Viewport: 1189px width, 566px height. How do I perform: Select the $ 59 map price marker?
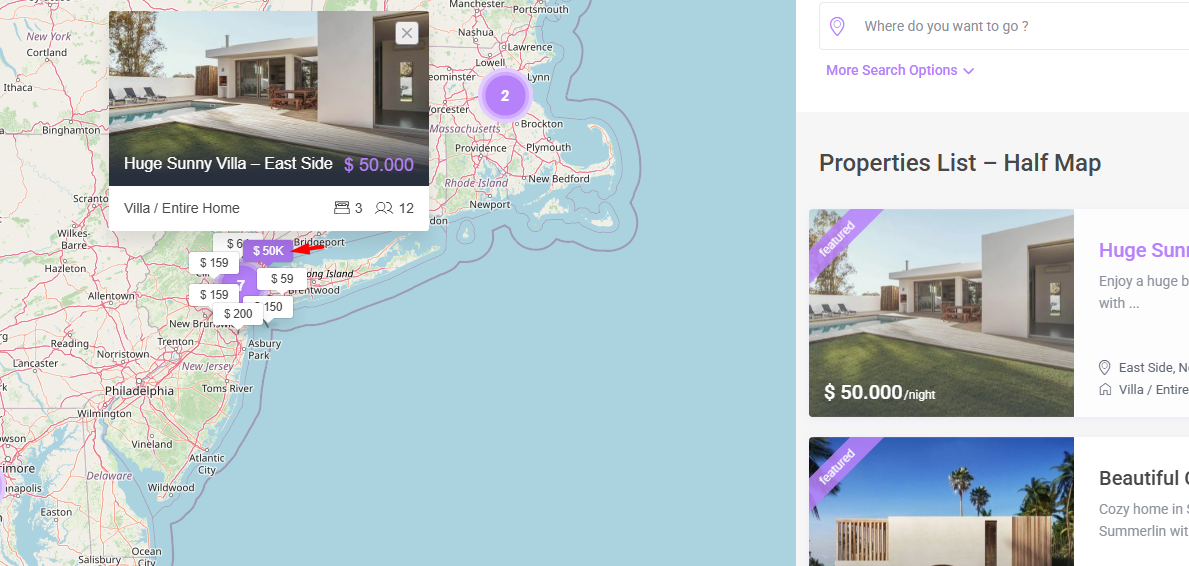tap(282, 279)
